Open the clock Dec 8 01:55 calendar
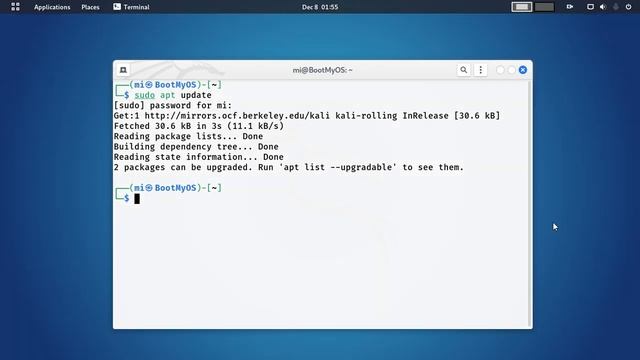Image resolution: width=640 pixels, height=360 pixels. (x=320, y=7)
